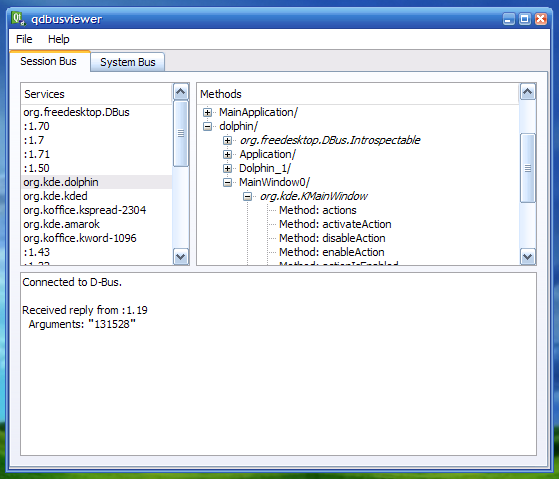Collapse the dolphin/ tree node
Image resolution: width=559 pixels, height=479 pixels.
pyautogui.click(x=207, y=126)
